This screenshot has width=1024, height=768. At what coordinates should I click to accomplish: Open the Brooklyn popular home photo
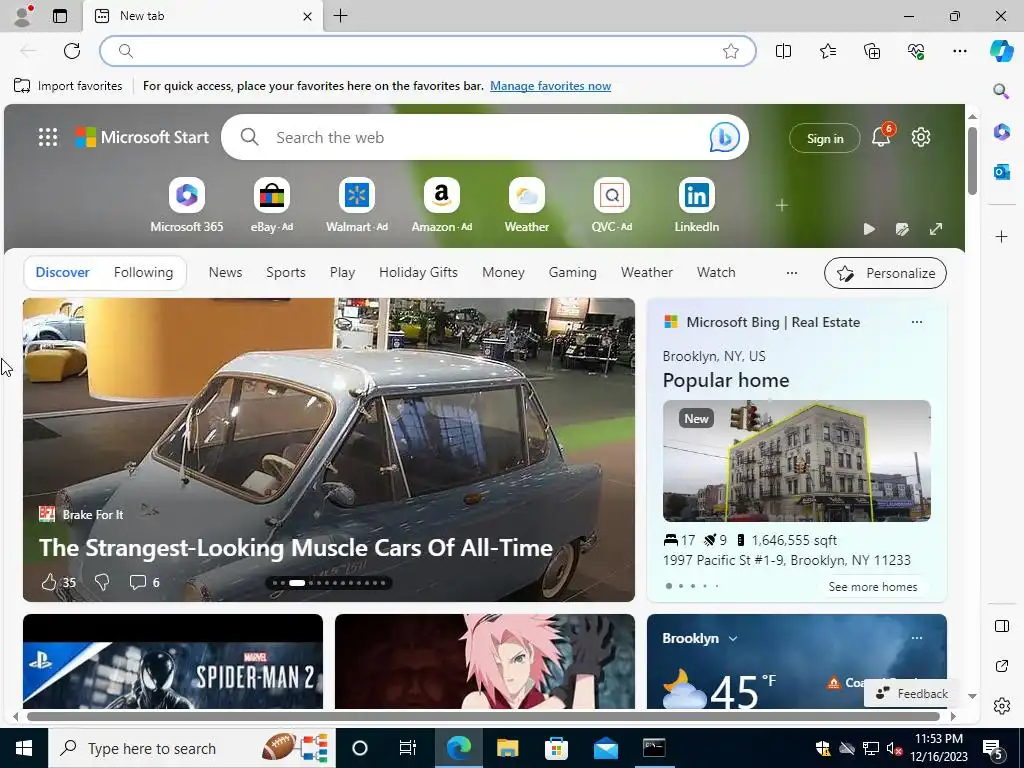[x=796, y=460]
